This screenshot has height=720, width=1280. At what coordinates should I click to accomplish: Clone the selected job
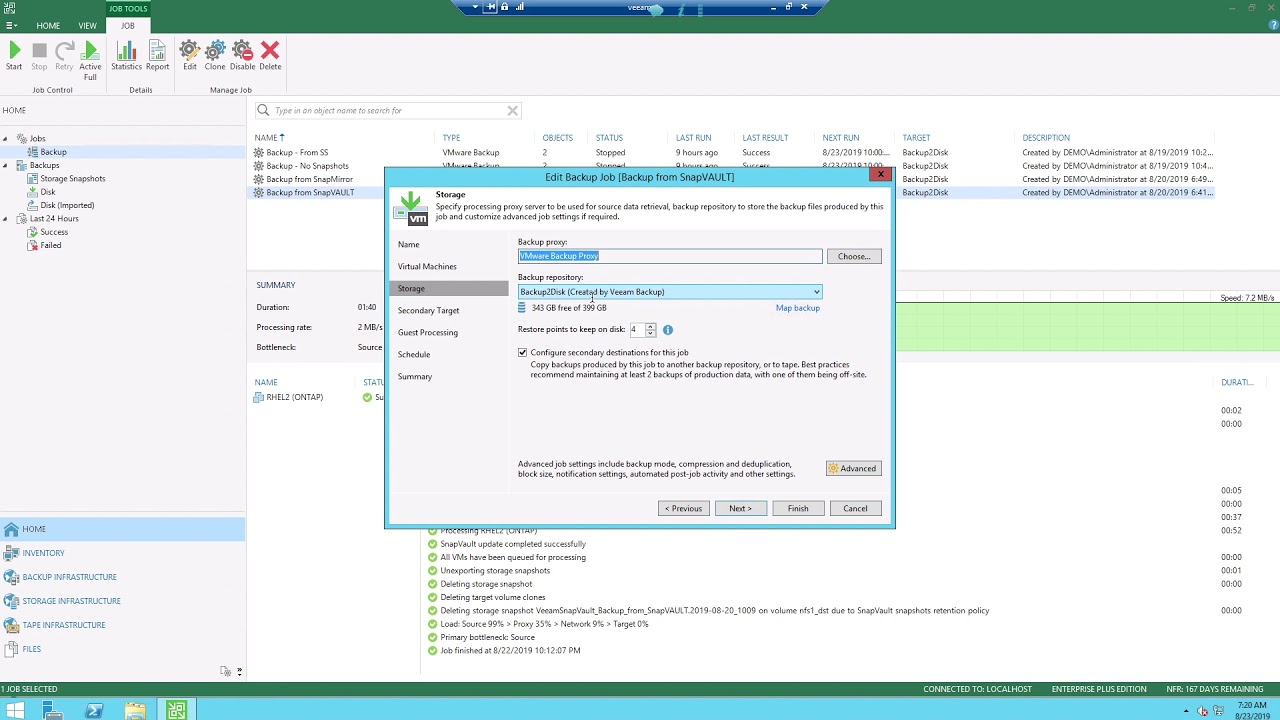coord(215,56)
